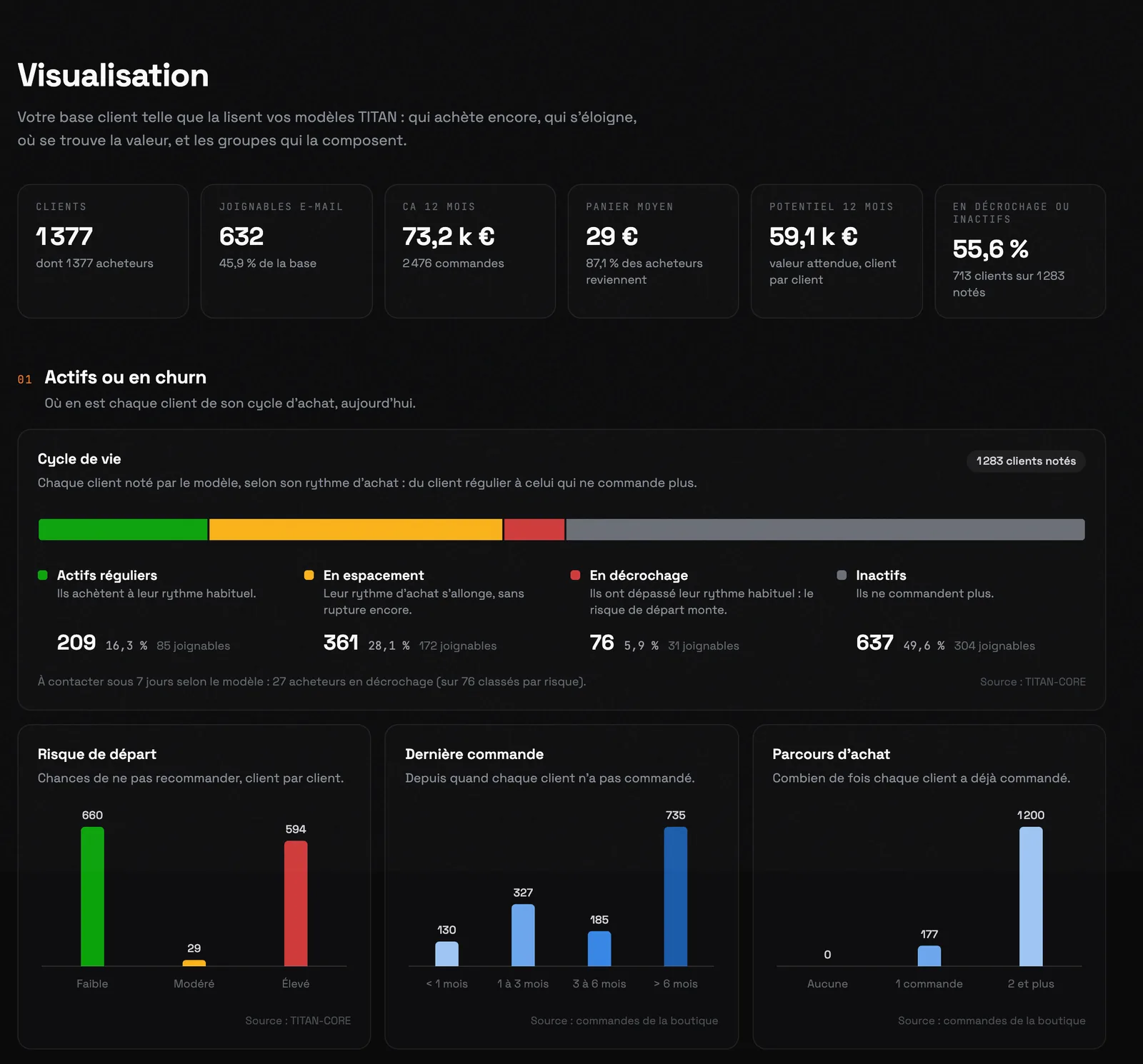
Task: Click the red dot beside En décrochage
Action: click(575, 575)
